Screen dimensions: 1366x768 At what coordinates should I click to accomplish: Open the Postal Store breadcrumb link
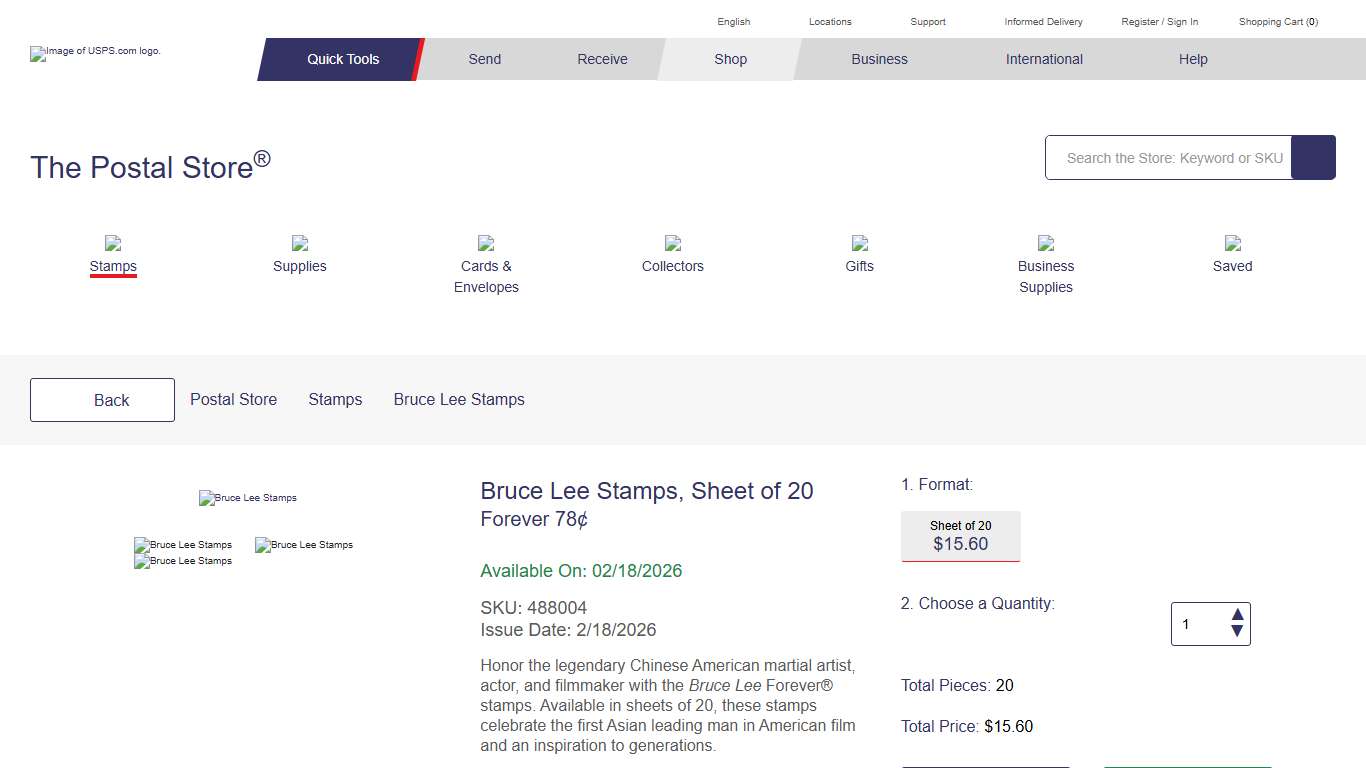[233, 399]
